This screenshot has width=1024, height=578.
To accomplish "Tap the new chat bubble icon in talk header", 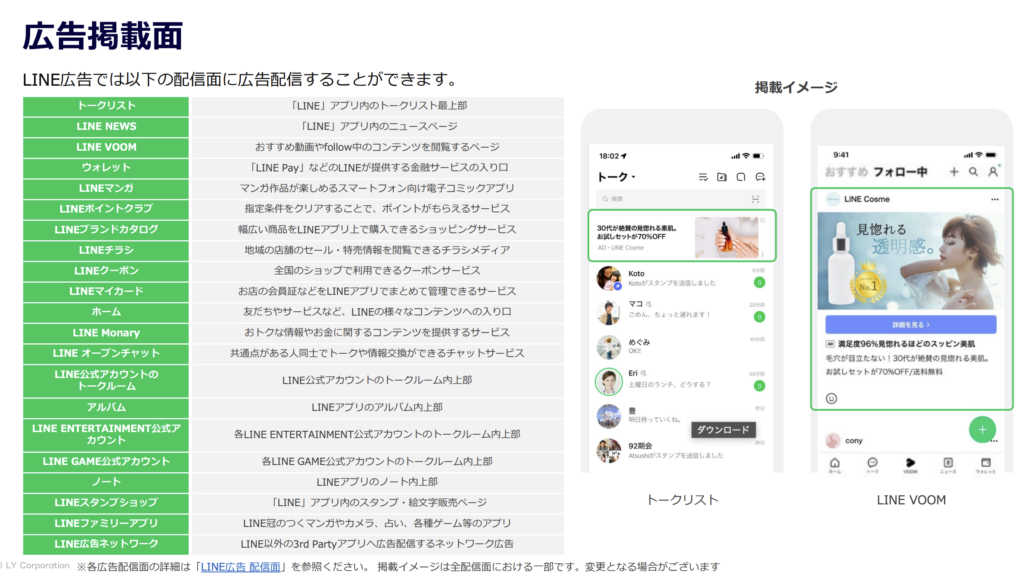I will coord(760,177).
